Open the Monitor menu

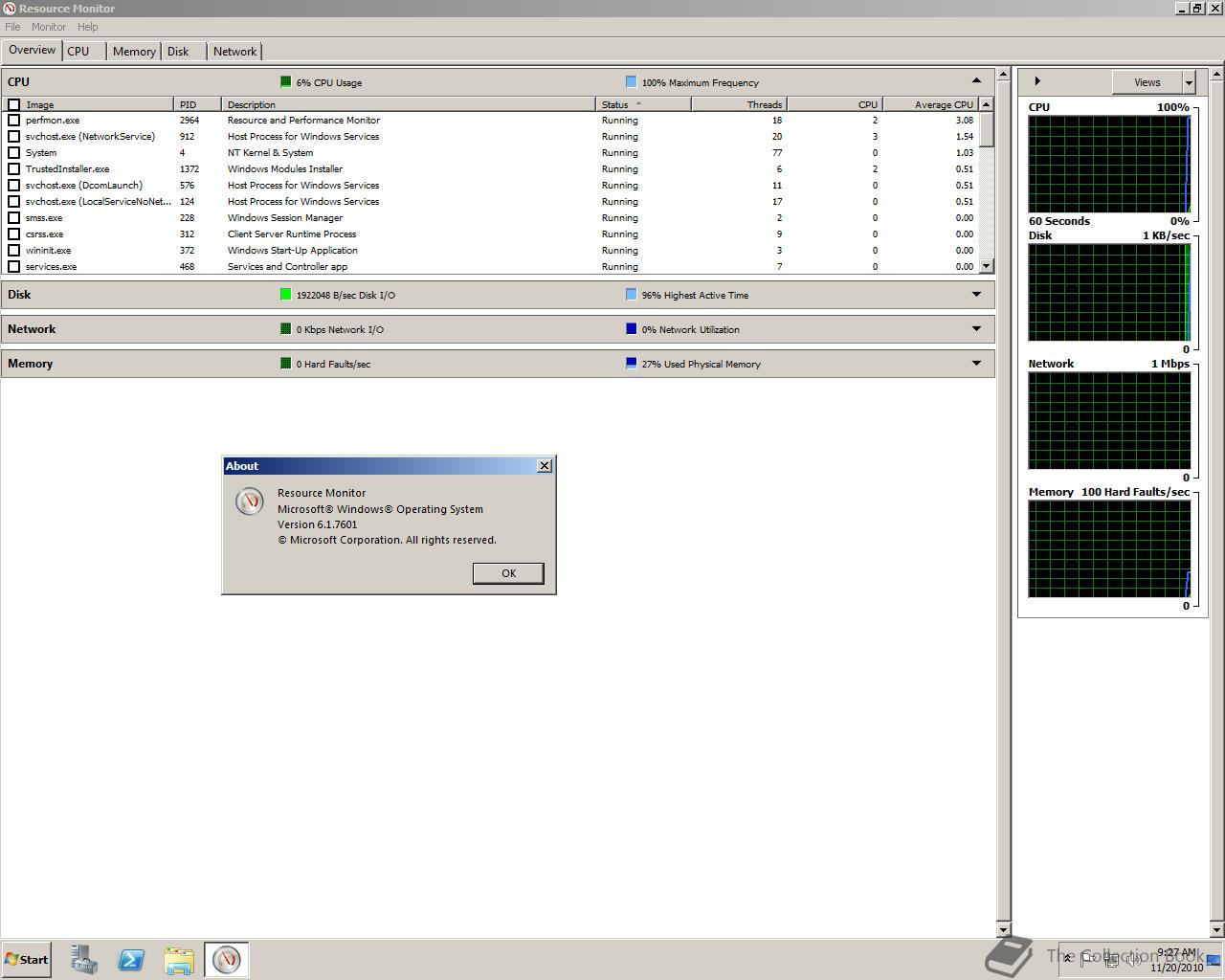49,27
